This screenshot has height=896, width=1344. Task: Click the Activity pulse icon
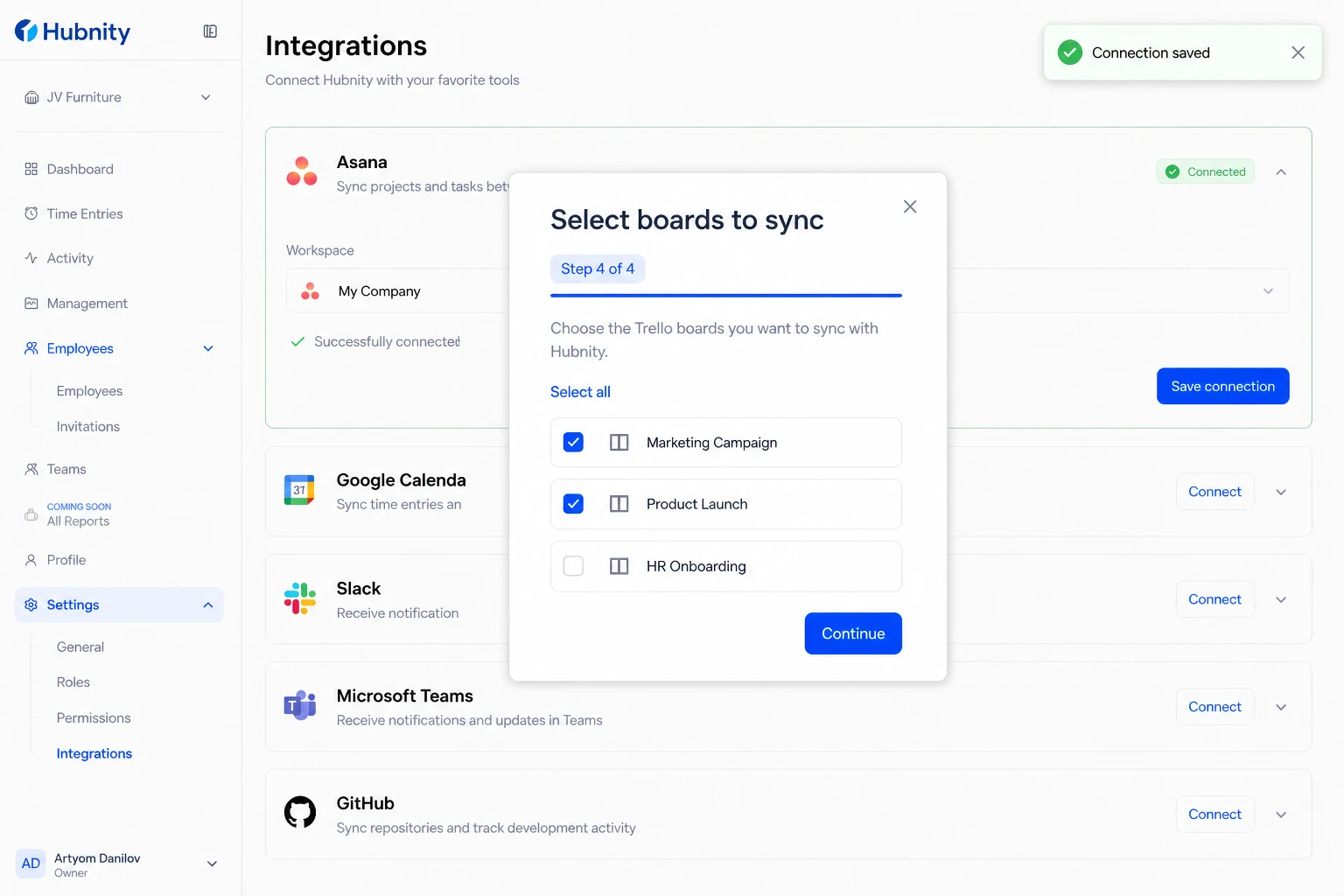31,258
